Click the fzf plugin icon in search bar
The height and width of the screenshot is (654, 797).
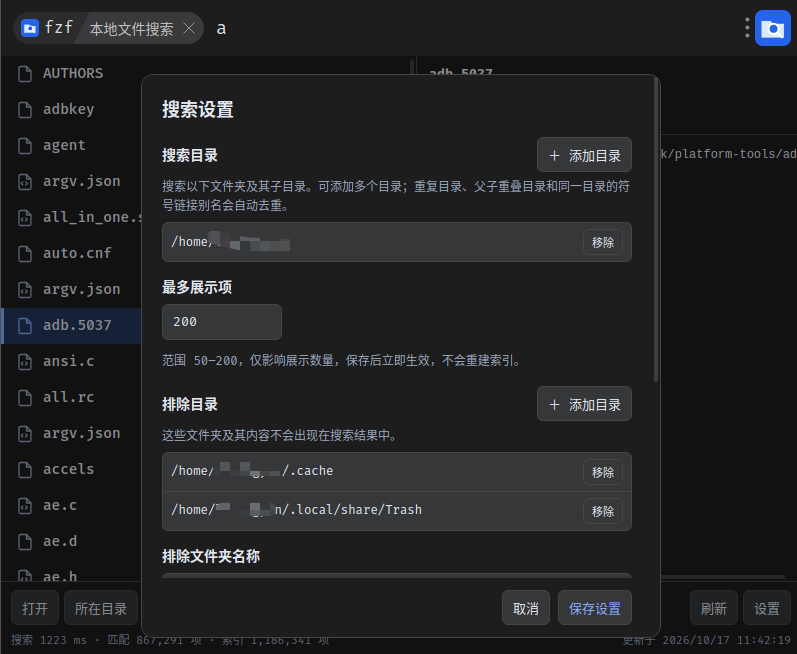pos(30,28)
